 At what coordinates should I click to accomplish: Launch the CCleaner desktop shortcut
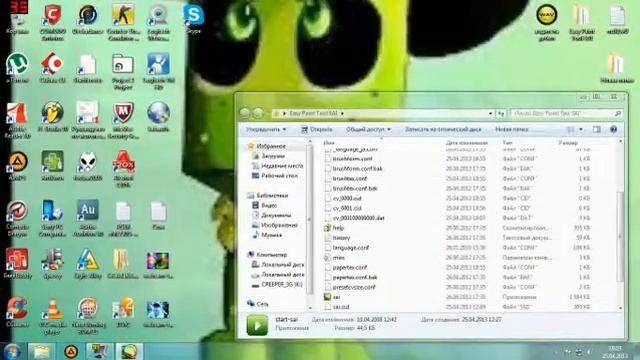coord(17,312)
